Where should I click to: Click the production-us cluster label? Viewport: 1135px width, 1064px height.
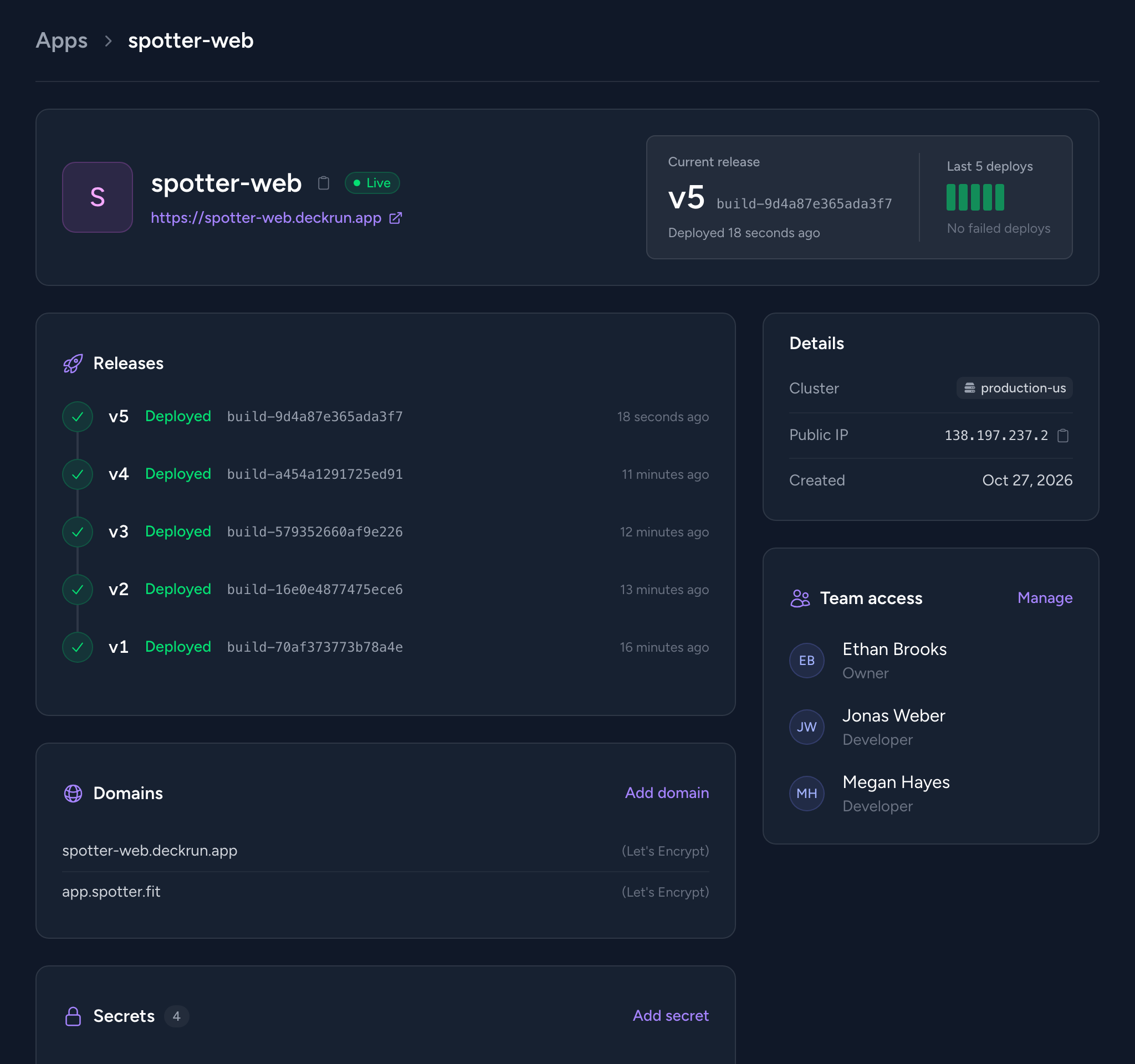[x=1015, y=388]
